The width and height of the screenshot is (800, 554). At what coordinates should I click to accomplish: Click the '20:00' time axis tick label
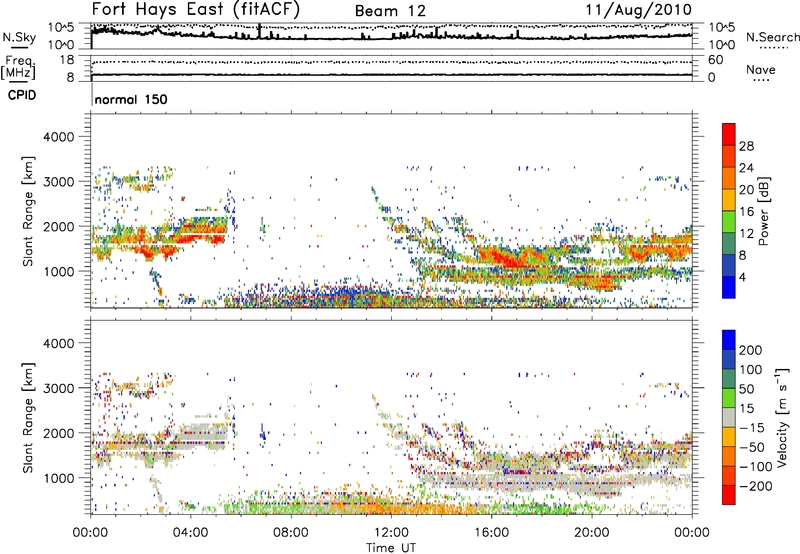(x=591, y=533)
